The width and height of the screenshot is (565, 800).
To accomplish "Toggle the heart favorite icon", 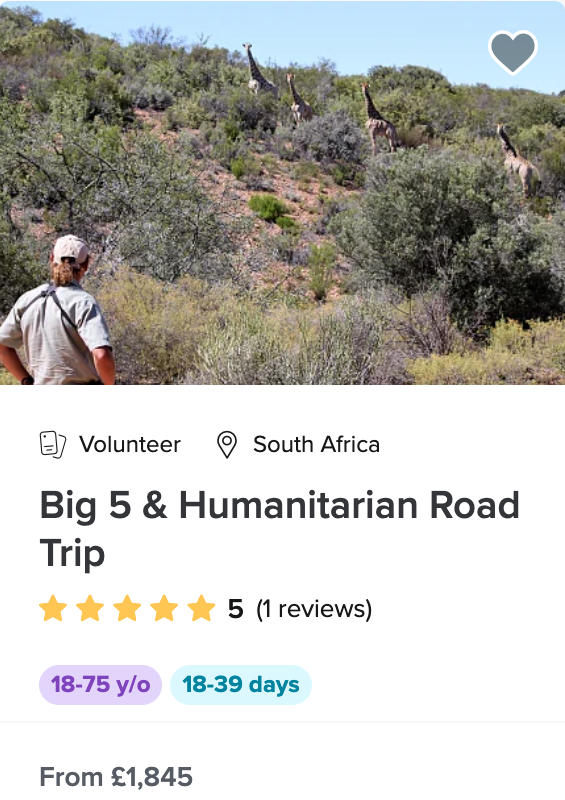I will [512, 52].
